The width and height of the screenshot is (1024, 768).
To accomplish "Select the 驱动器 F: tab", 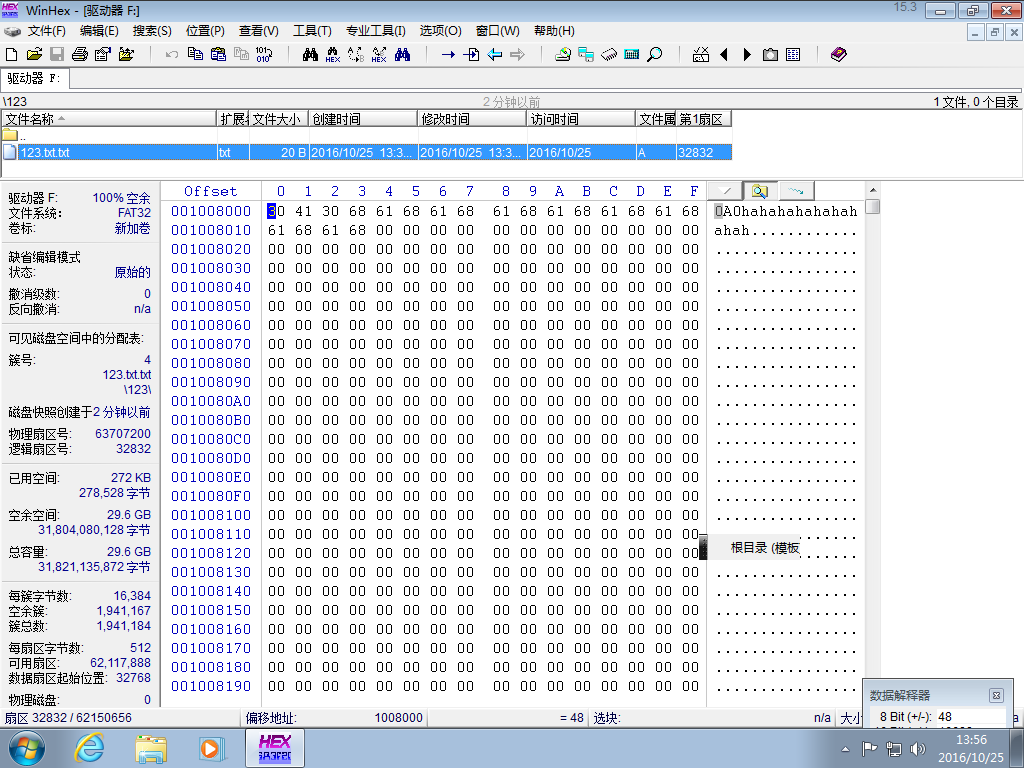I will (34, 78).
